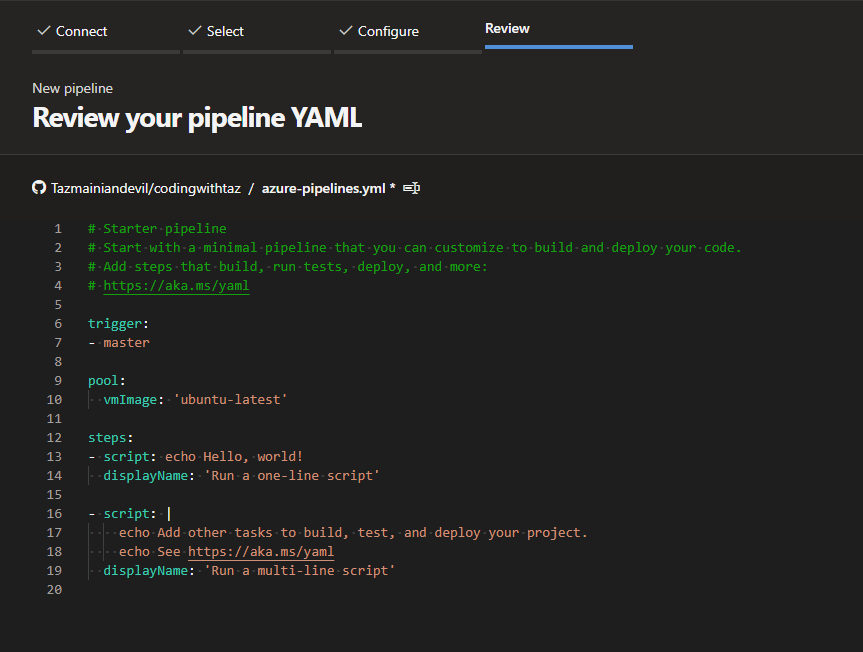The width and height of the screenshot is (863, 652).
Task: Return to the Select step tab
Action: (x=225, y=31)
